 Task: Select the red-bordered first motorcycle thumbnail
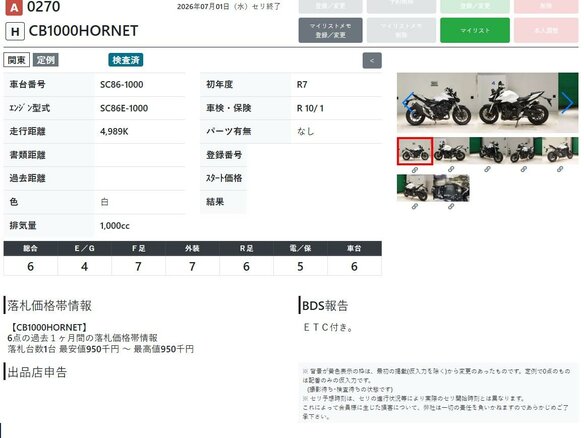pos(415,151)
